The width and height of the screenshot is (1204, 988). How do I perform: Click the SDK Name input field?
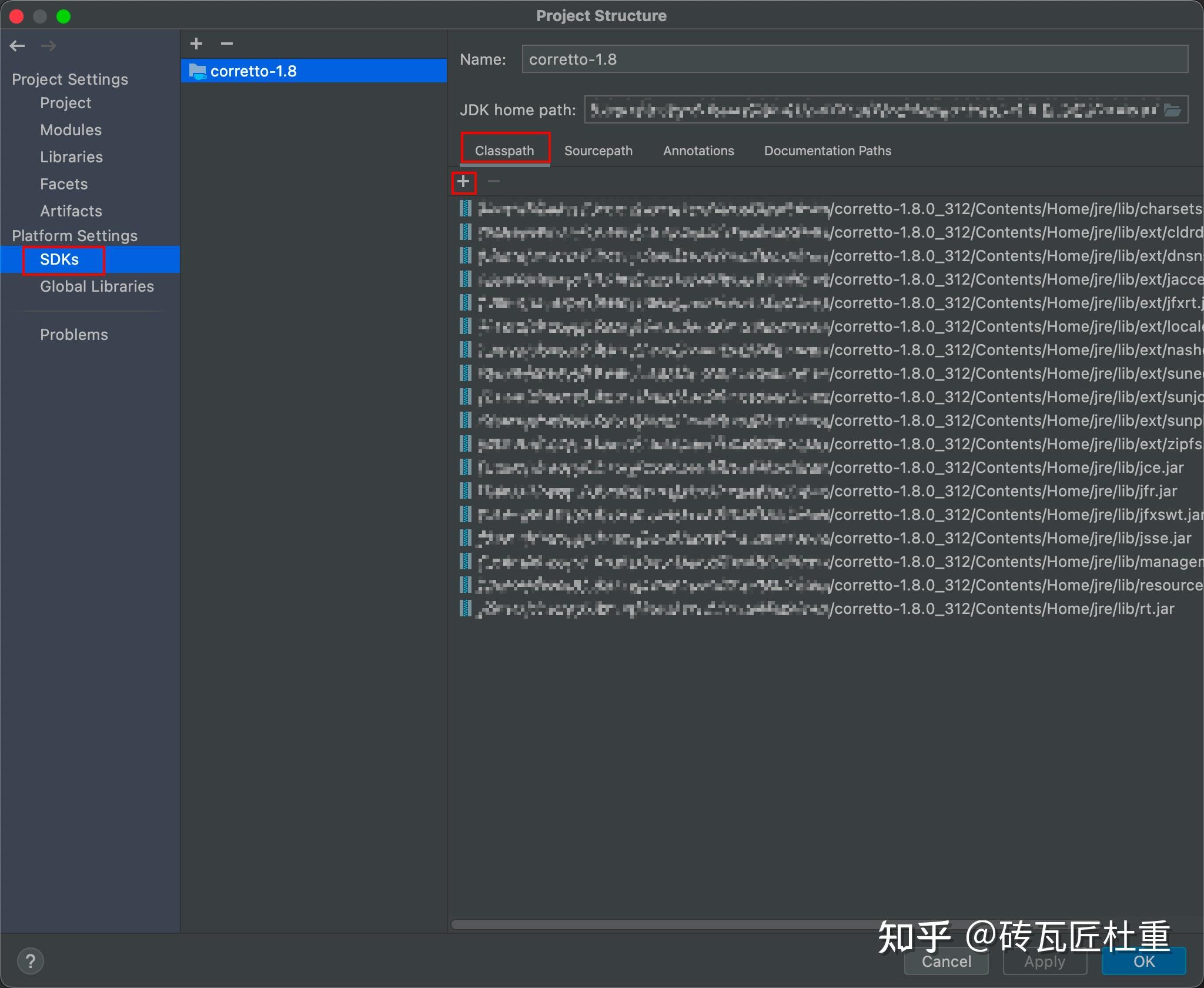pos(855,59)
